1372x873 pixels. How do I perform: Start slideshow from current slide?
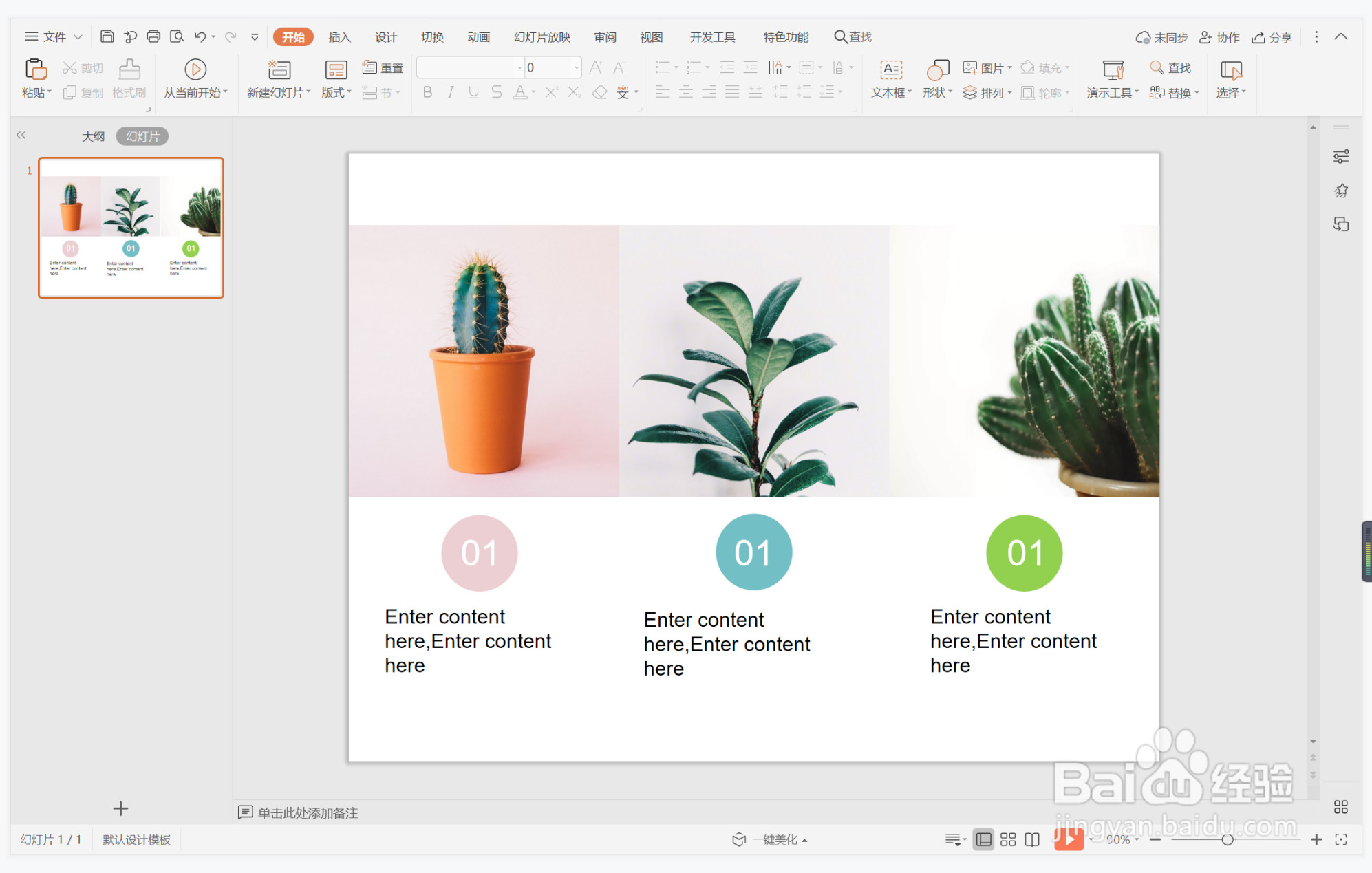195,69
